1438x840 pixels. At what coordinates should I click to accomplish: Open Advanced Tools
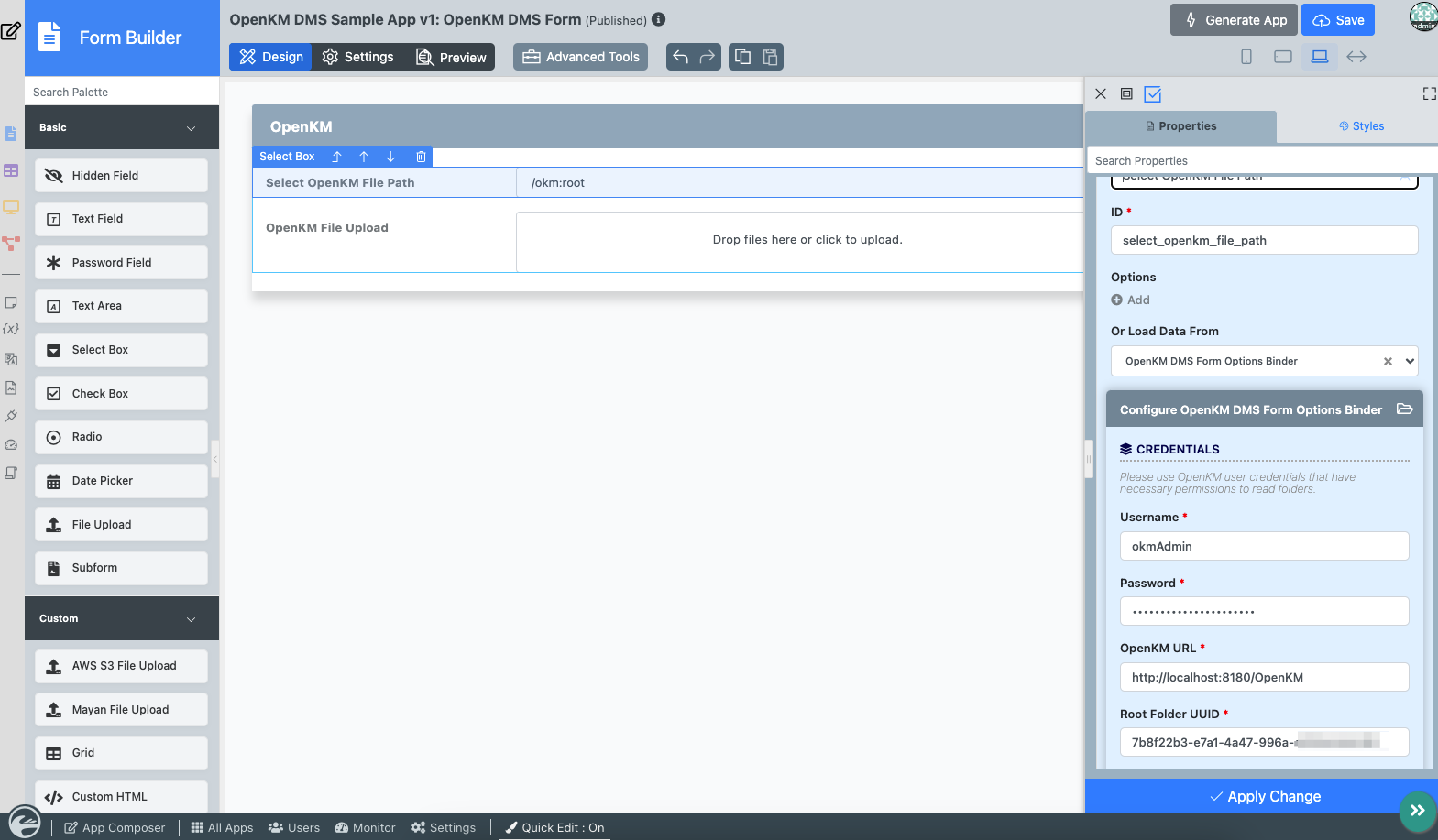pos(581,57)
